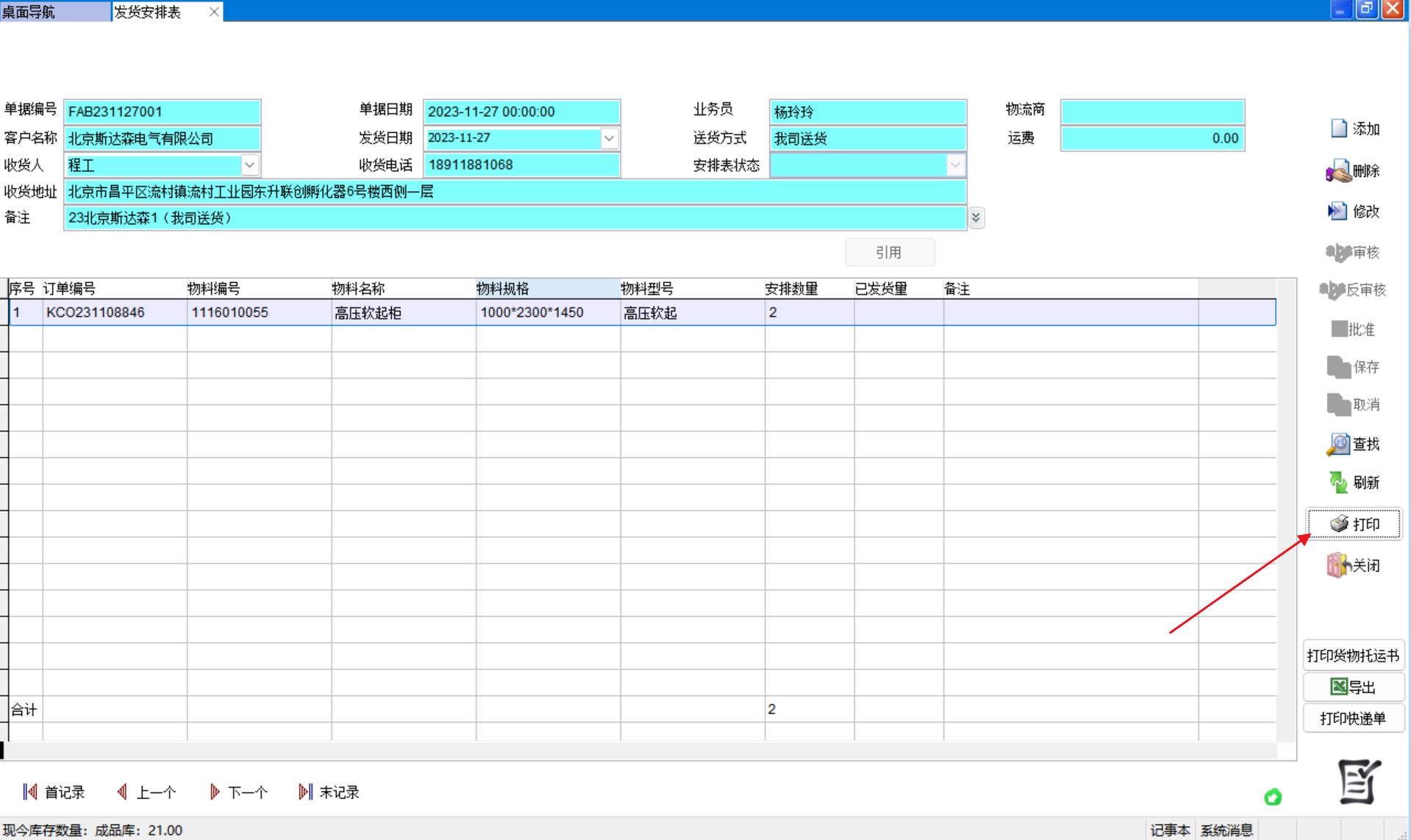
Task: Click the 打印快递单 button
Action: point(1353,719)
